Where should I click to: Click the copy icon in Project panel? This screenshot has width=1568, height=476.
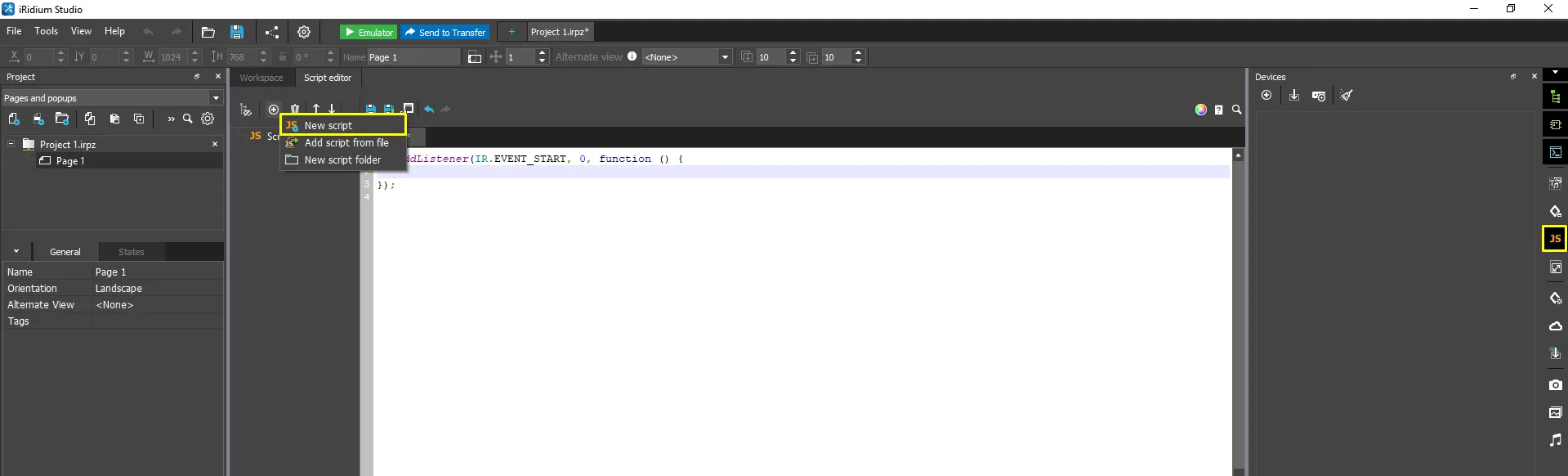tap(90, 119)
